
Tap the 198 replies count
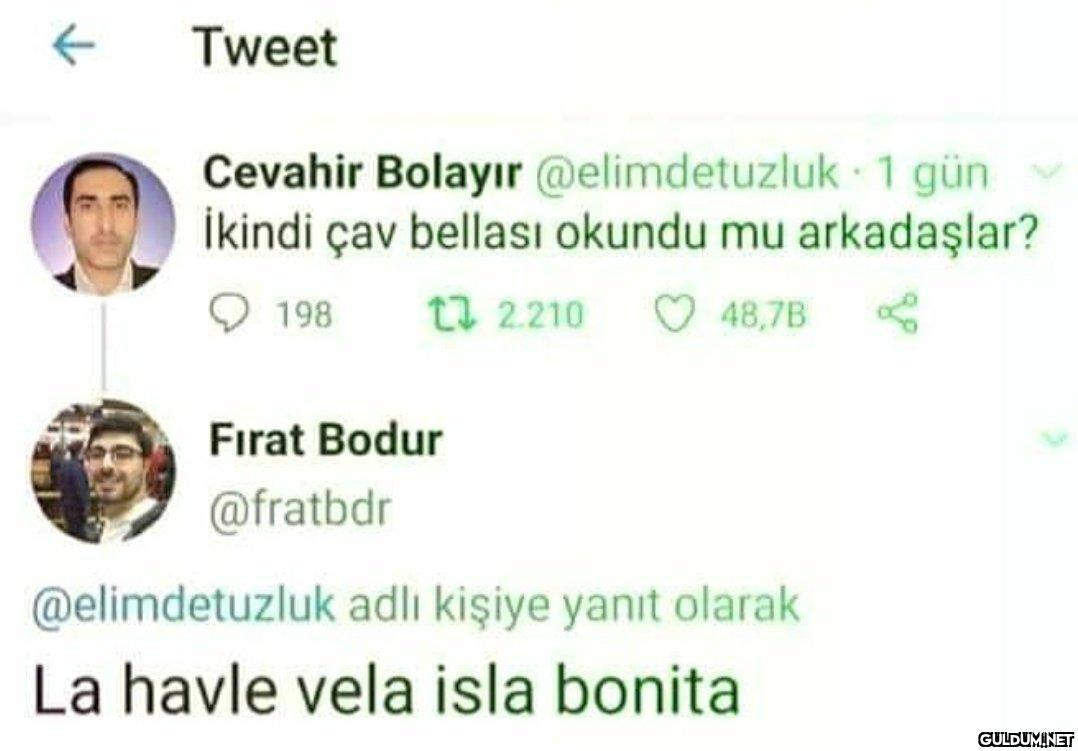(x=304, y=316)
